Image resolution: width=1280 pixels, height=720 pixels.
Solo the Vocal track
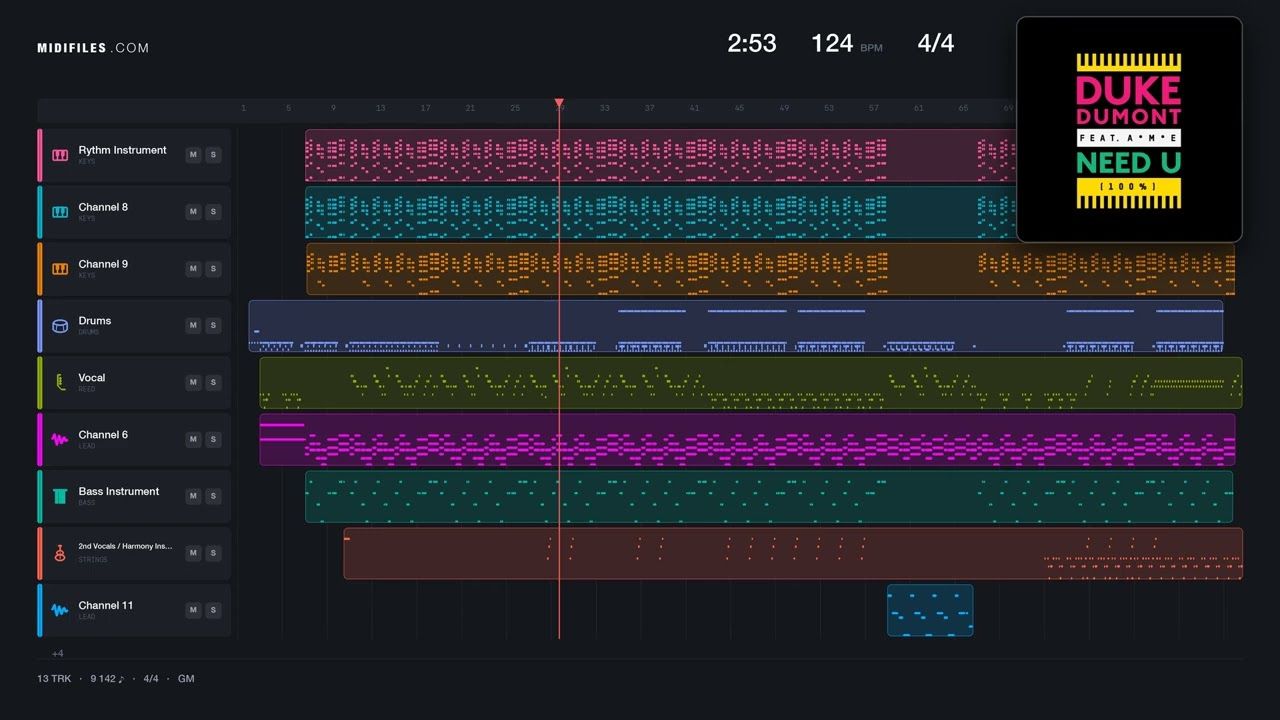(213, 383)
